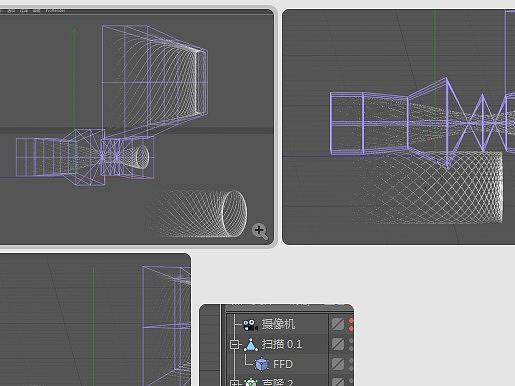Image resolution: width=515 pixels, height=386 pixels.
Task: Select the camera object icon beside 摄像机
Action: (x=250, y=325)
